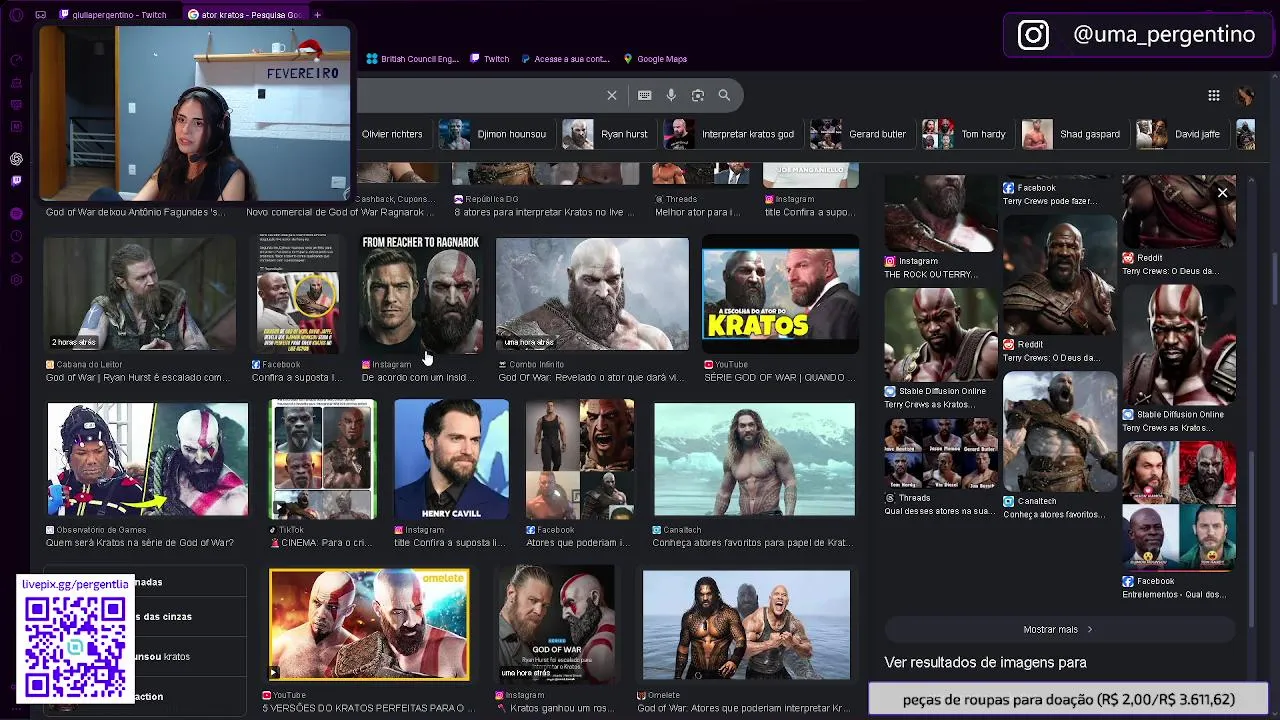Open the Henry Cavill image result

tap(451, 459)
